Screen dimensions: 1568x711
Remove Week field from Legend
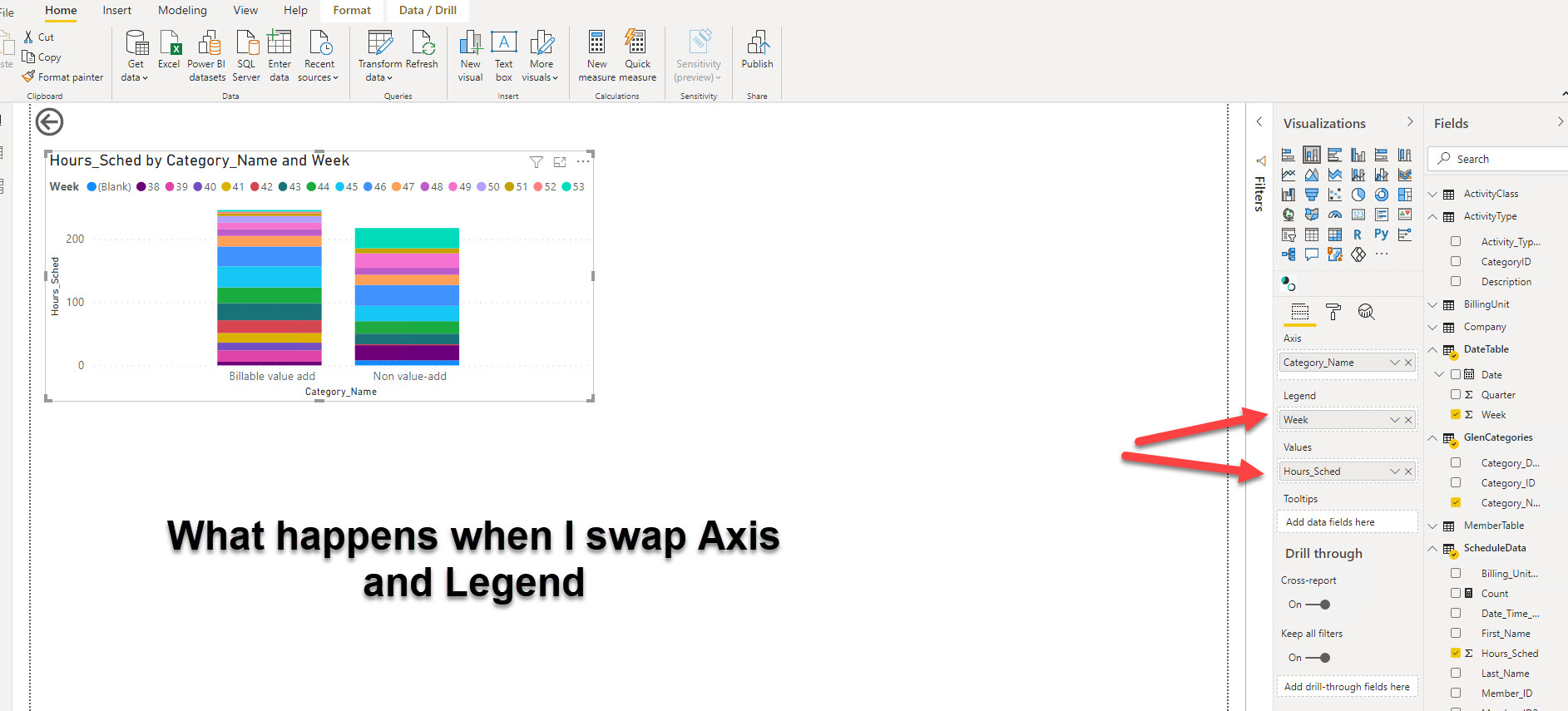(x=1408, y=420)
